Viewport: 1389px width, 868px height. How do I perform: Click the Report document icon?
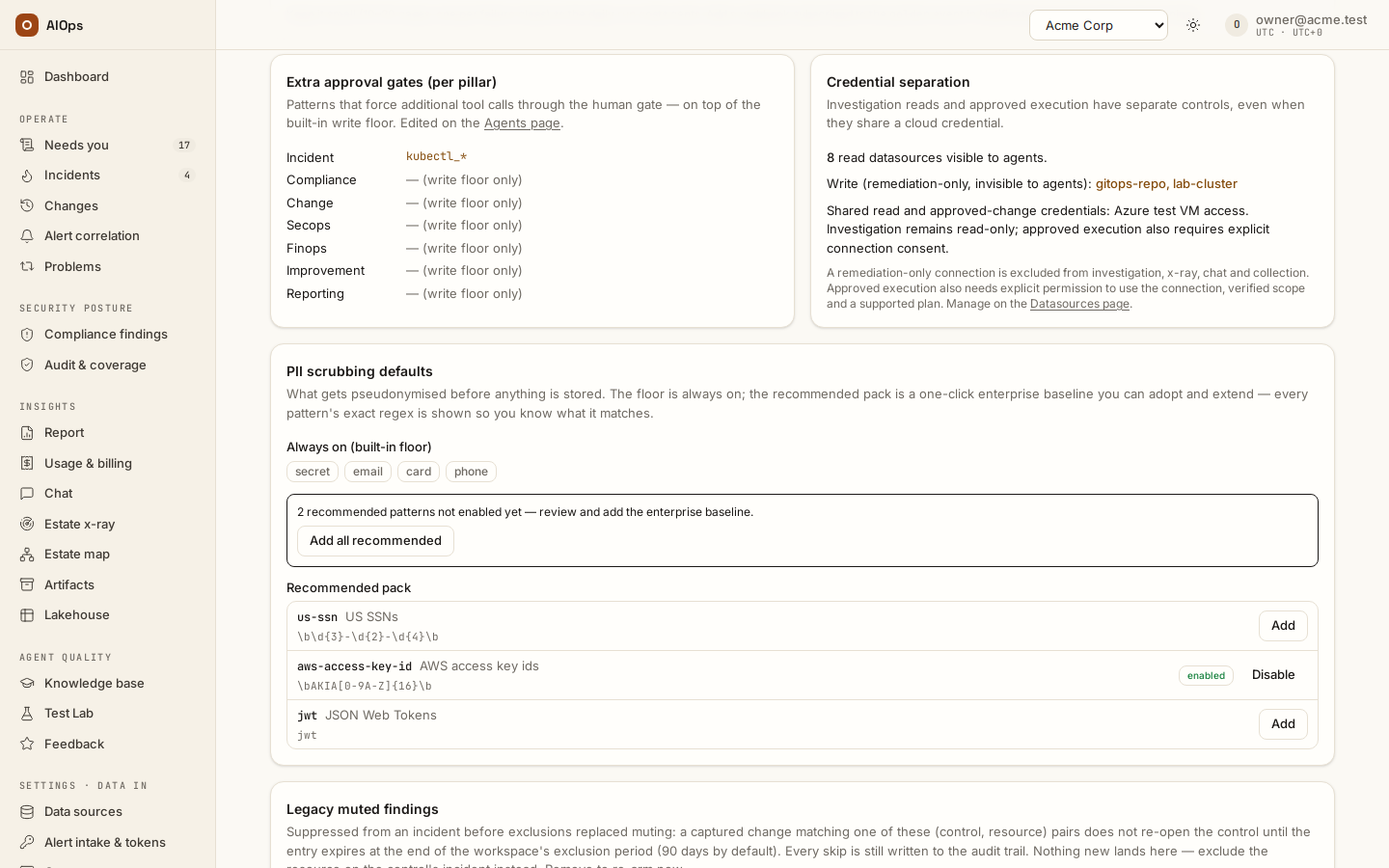[x=27, y=433]
